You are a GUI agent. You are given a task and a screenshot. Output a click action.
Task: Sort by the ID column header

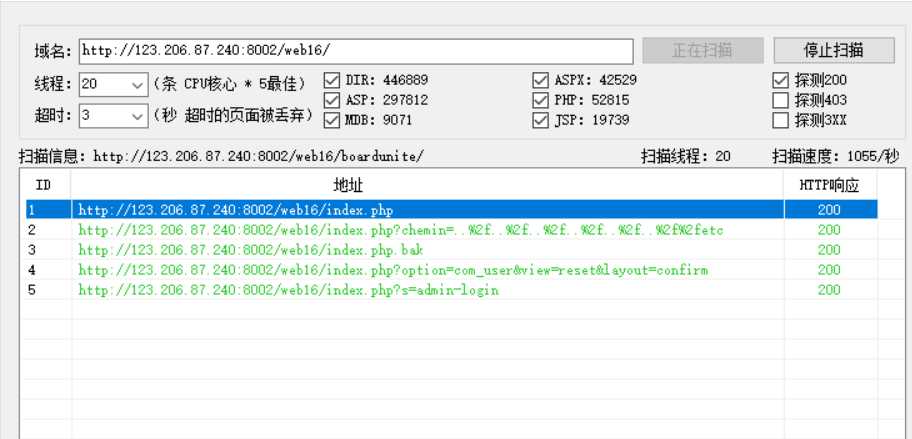point(45,185)
